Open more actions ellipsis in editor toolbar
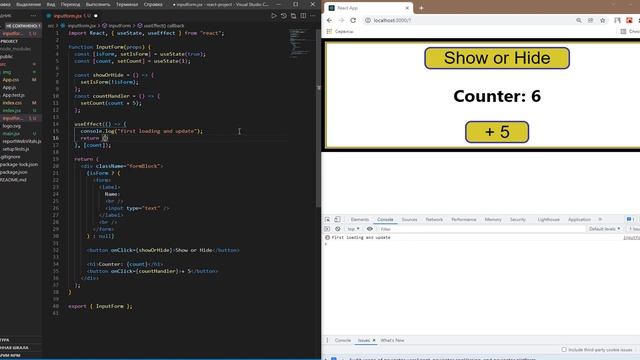The image size is (640, 360). 313,16
